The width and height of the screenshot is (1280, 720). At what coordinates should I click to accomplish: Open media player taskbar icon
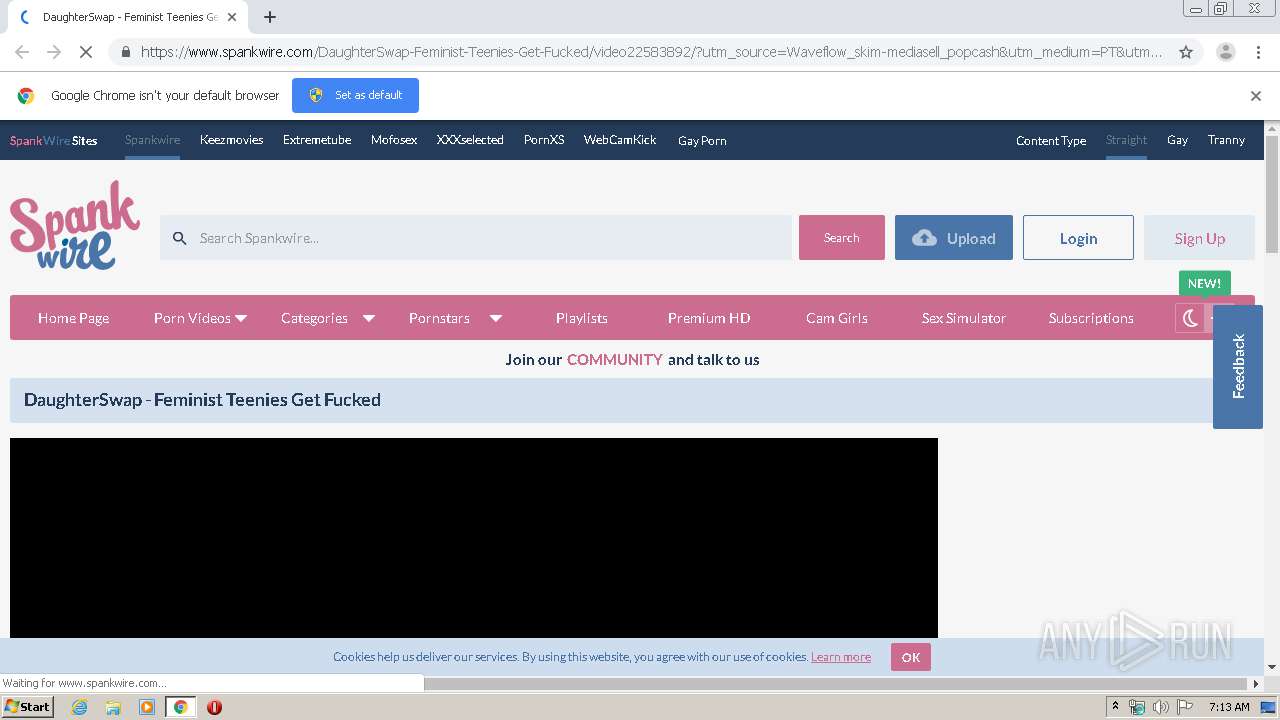point(147,707)
